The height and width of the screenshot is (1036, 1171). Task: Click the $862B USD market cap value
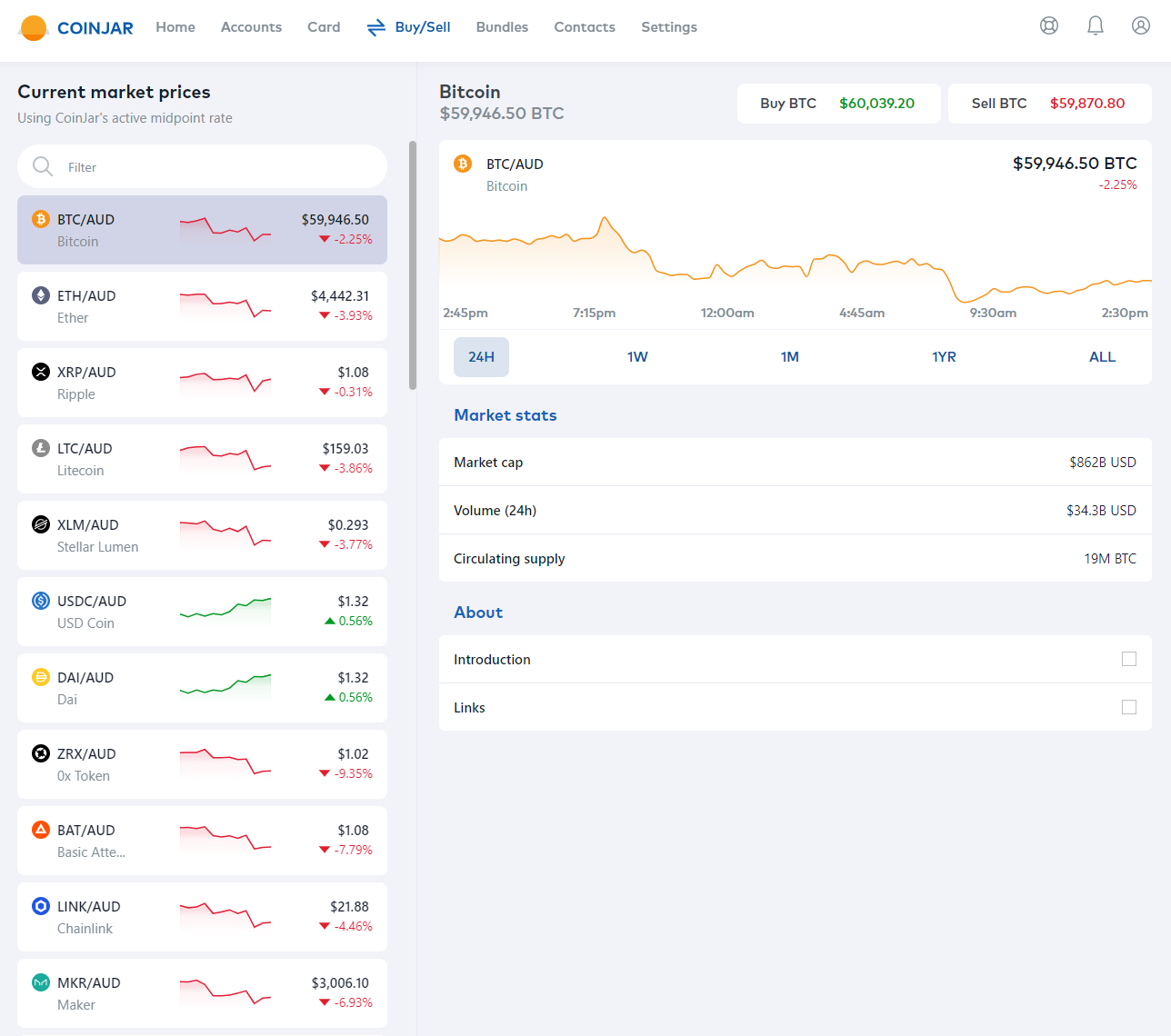[1103, 463]
